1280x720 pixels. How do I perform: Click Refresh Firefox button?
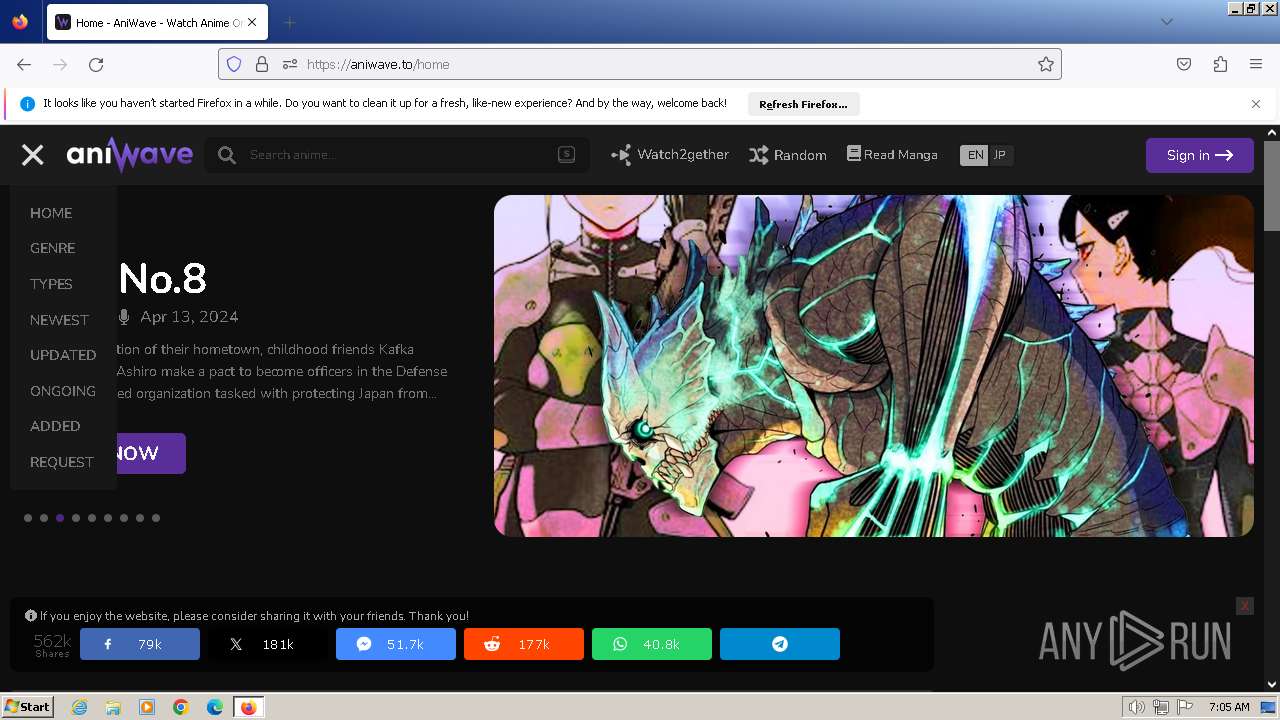point(803,104)
